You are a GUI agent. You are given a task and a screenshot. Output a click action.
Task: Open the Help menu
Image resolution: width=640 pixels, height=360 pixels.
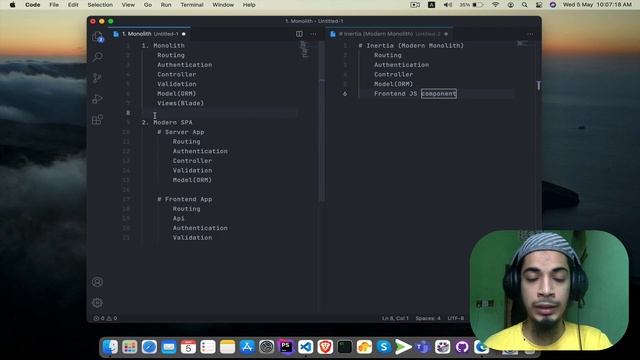click(249, 5)
